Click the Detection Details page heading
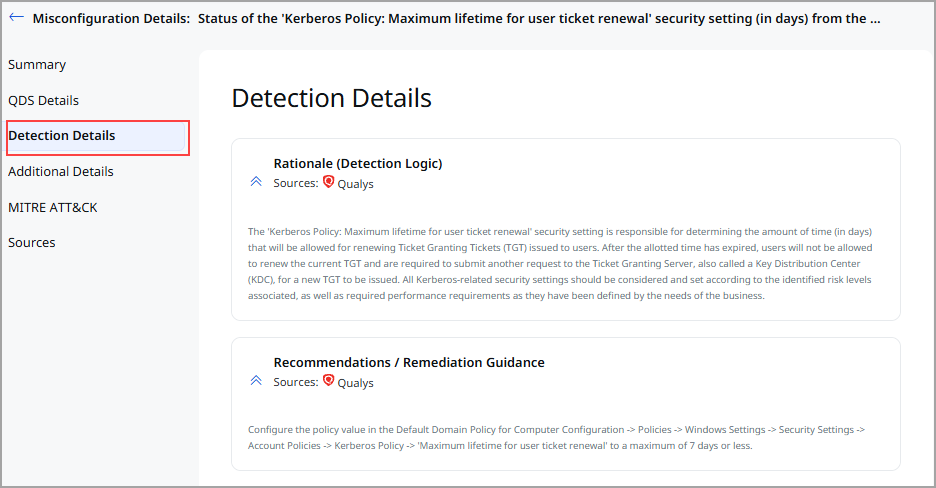Viewport: 936px width, 488px height. tap(331, 98)
